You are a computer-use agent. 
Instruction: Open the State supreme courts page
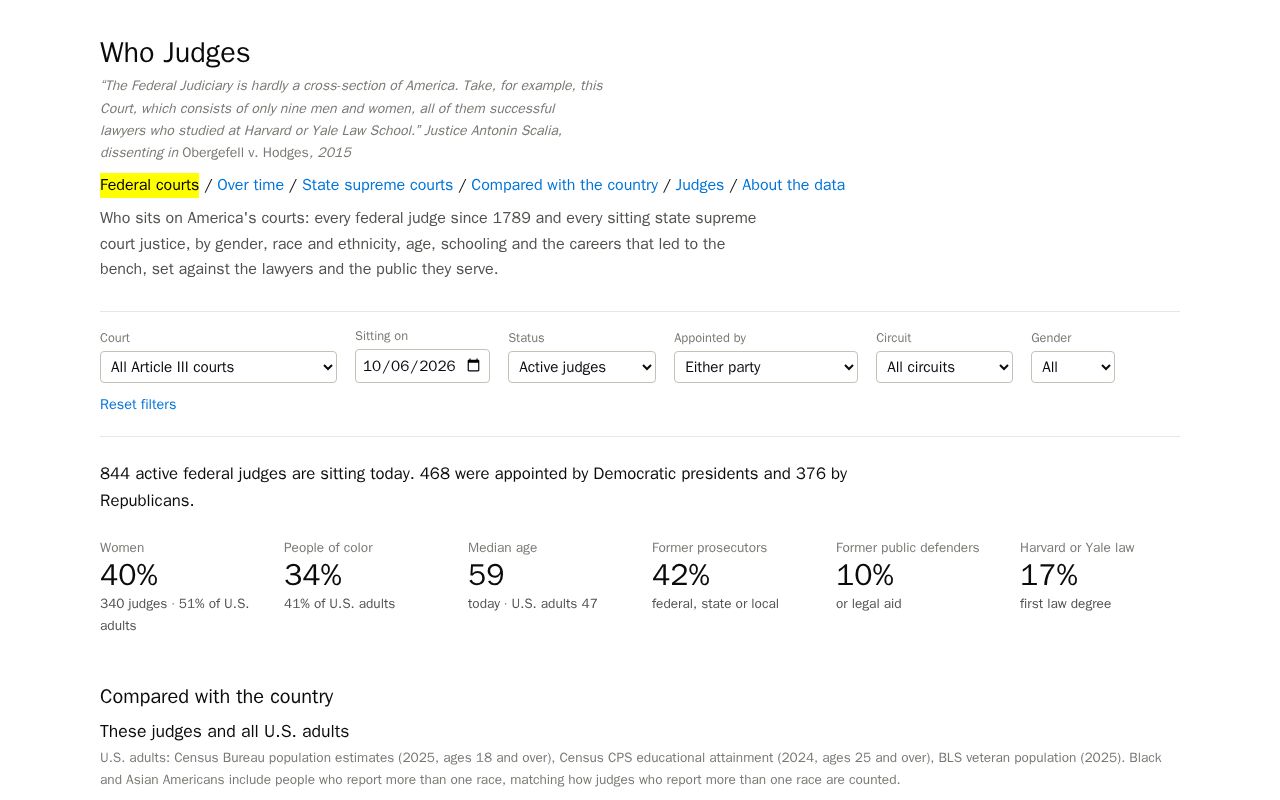[x=377, y=185]
